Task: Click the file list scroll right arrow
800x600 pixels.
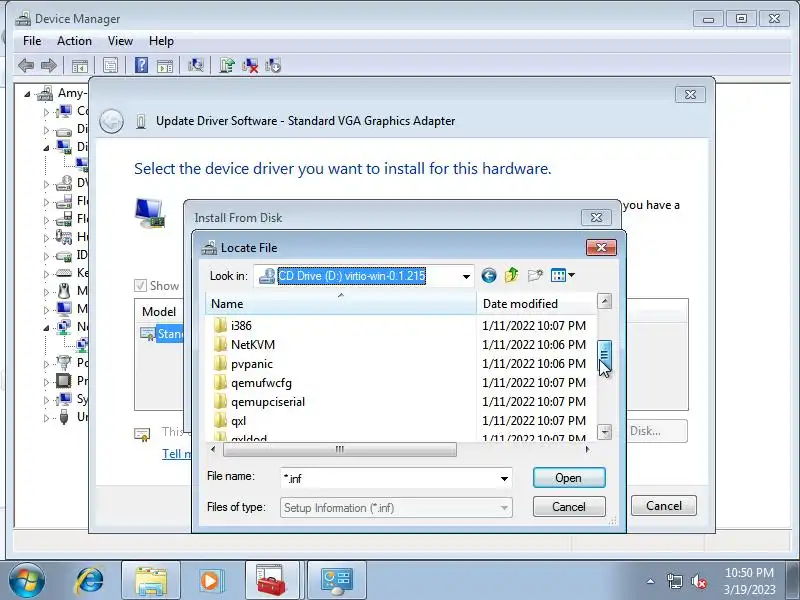Action: coord(587,449)
